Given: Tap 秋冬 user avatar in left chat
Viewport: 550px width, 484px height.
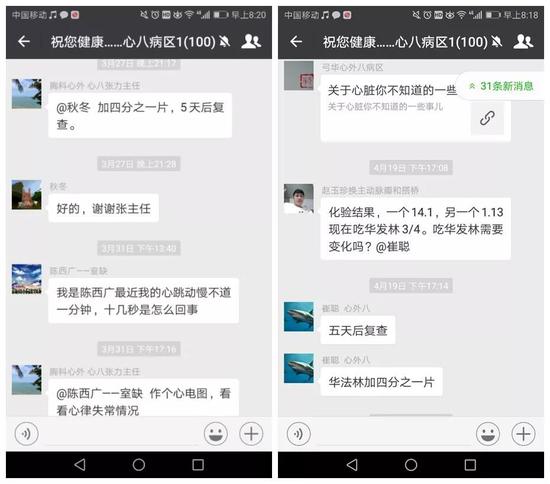Looking at the screenshot, I should tap(27, 195).
